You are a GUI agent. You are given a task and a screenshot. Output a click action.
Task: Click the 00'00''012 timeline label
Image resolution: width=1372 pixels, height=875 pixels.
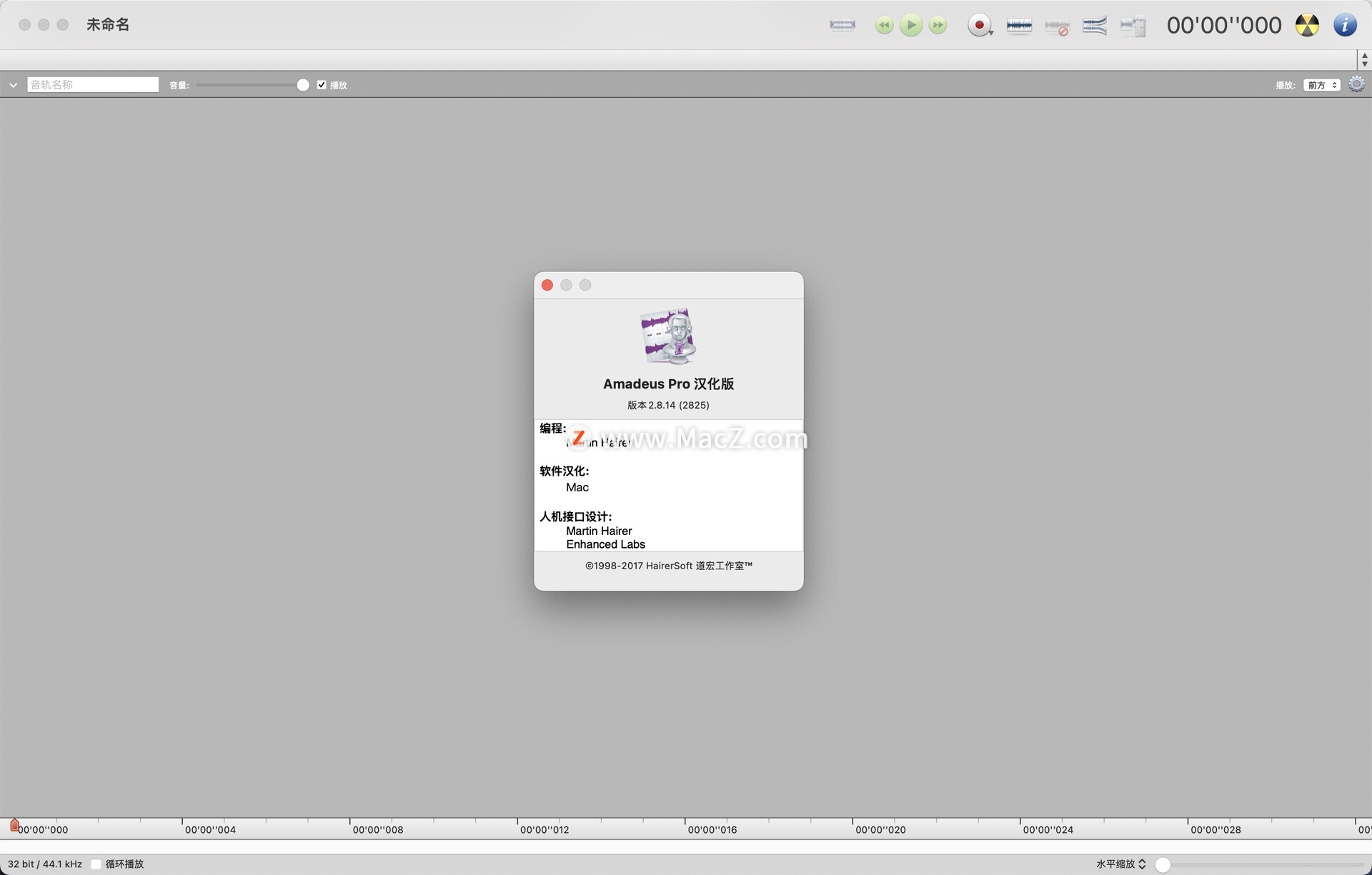(x=545, y=830)
